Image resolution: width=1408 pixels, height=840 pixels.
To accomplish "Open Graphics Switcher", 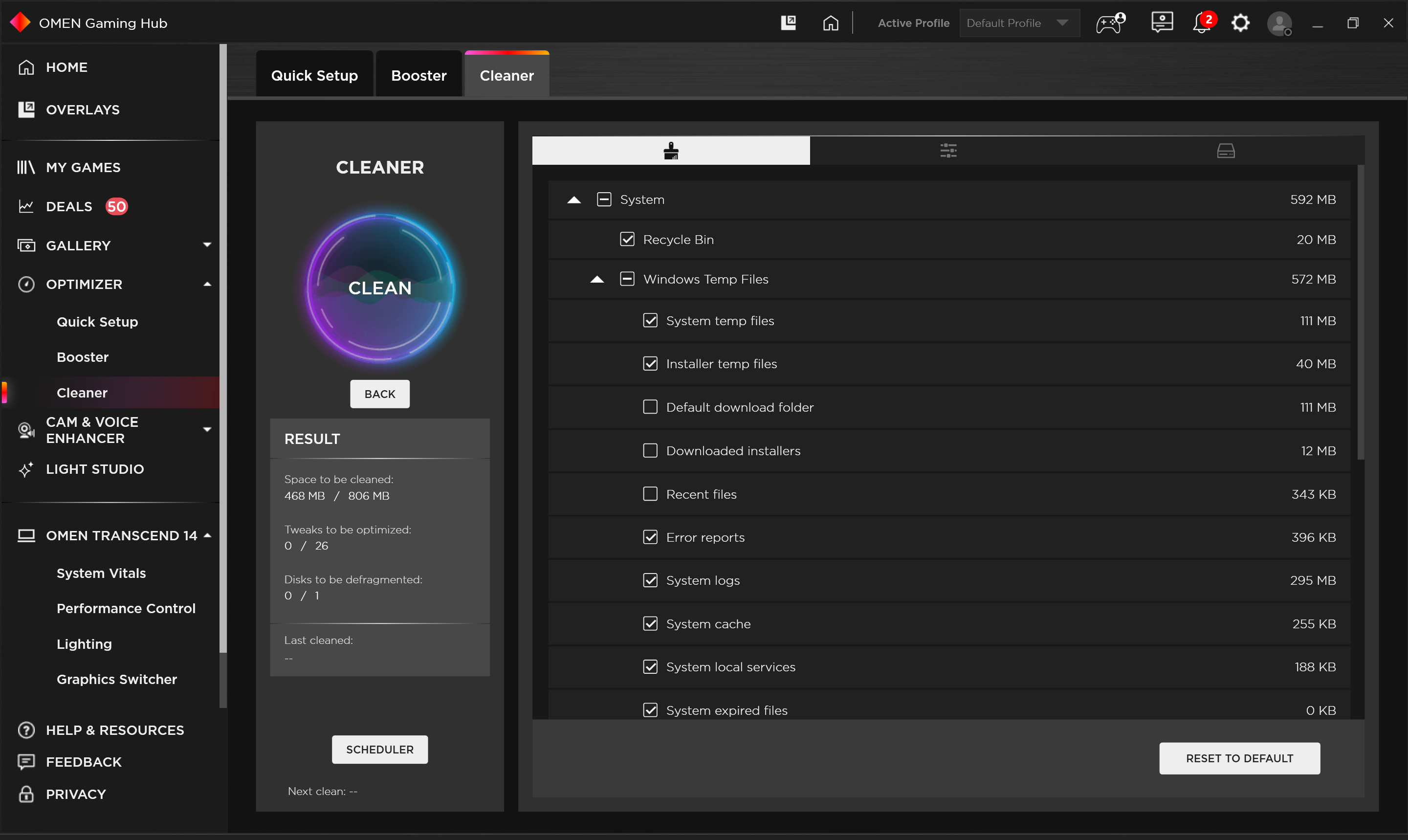I will coord(116,679).
